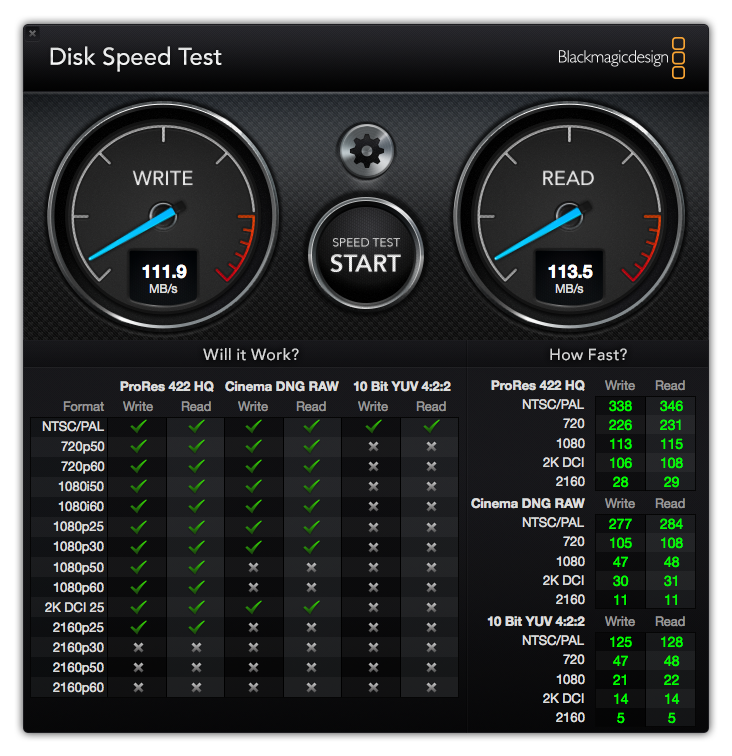Click the Disk Speed Test title text

[135, 57]
